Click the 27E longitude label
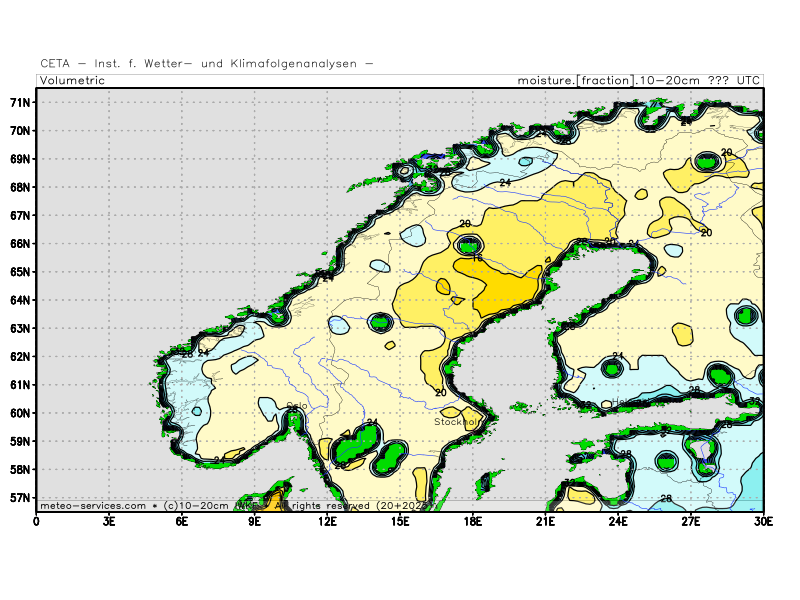This screenshot has height=600, width=800. click(x=691, y=521)
